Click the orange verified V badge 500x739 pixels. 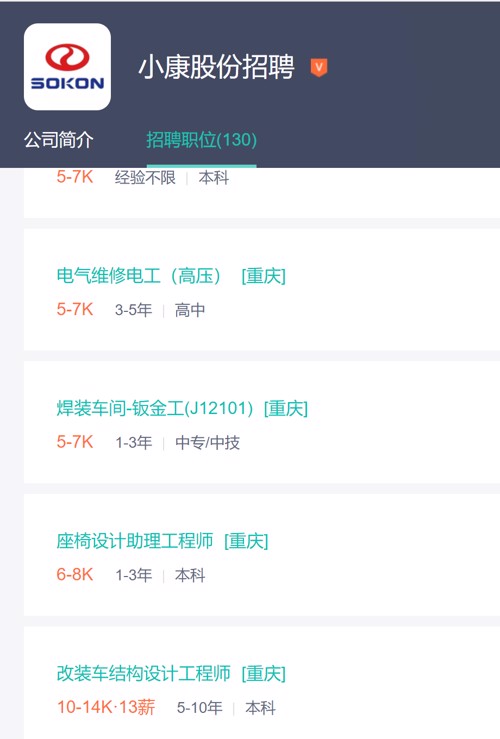click(x=319, y=67)
